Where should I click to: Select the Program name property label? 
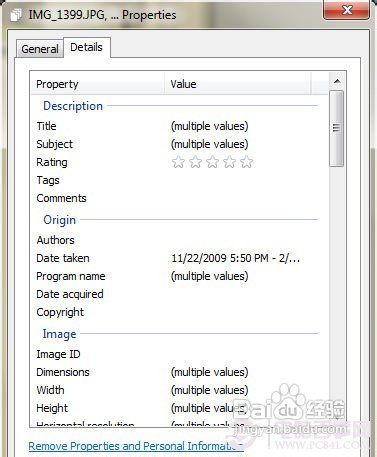click(x=71, y=276)
